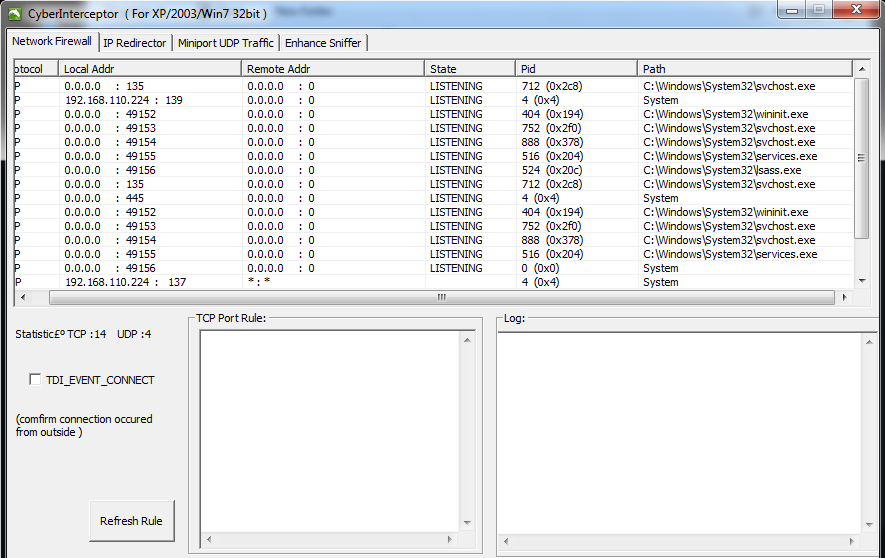
Task: Click Log panel horizontal scroll right arrow
Action: pyautogui.click(x=852, y=541)
